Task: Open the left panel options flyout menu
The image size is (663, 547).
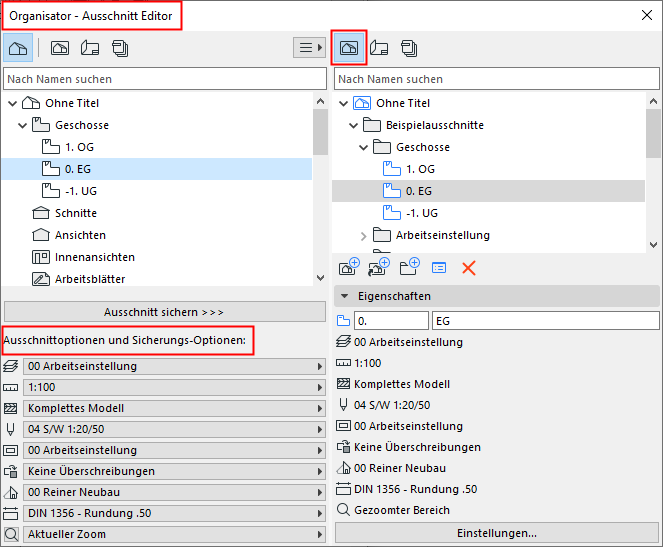Action: 310,47
